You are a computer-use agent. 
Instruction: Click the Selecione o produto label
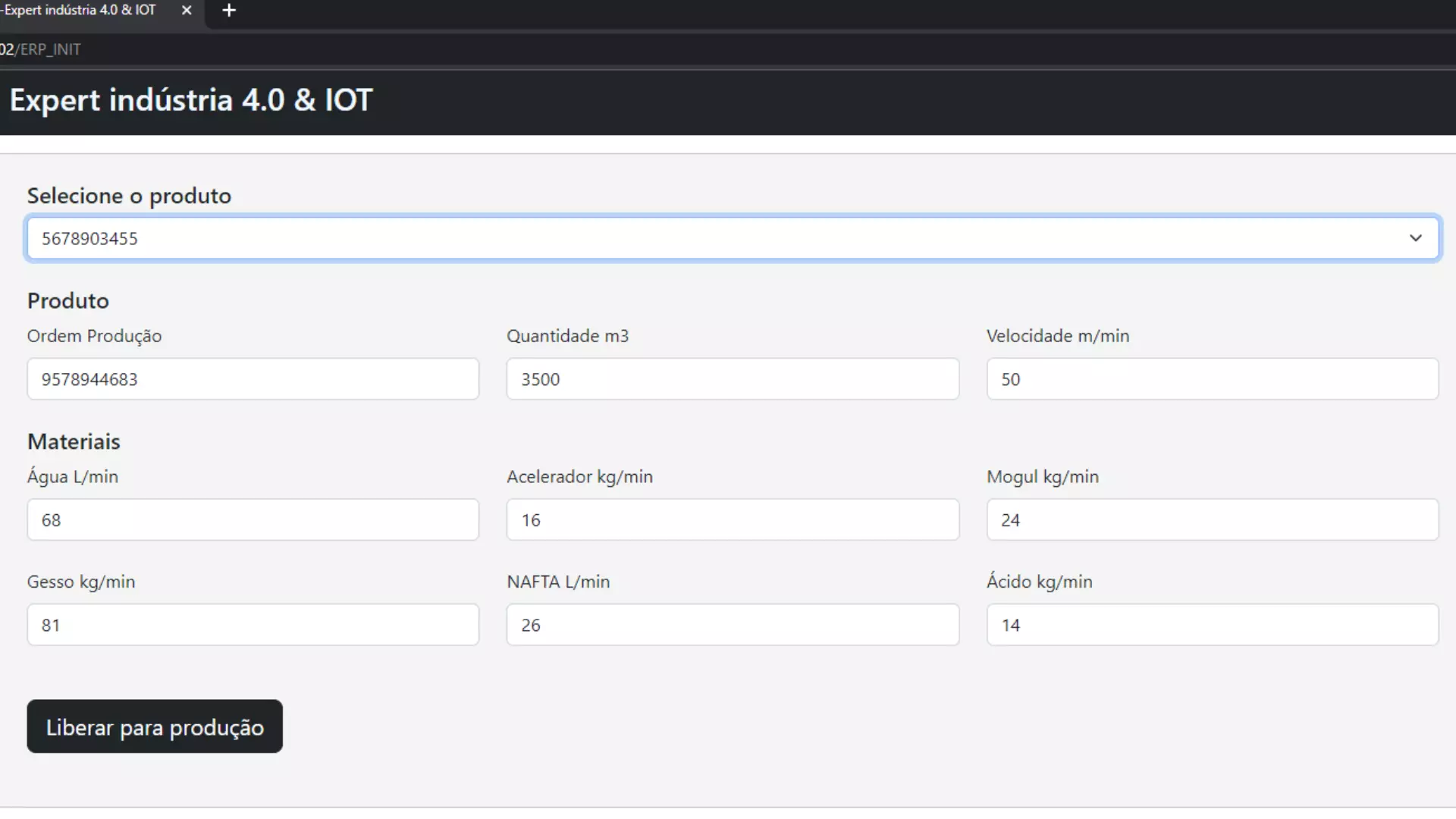tap(129, 195)
